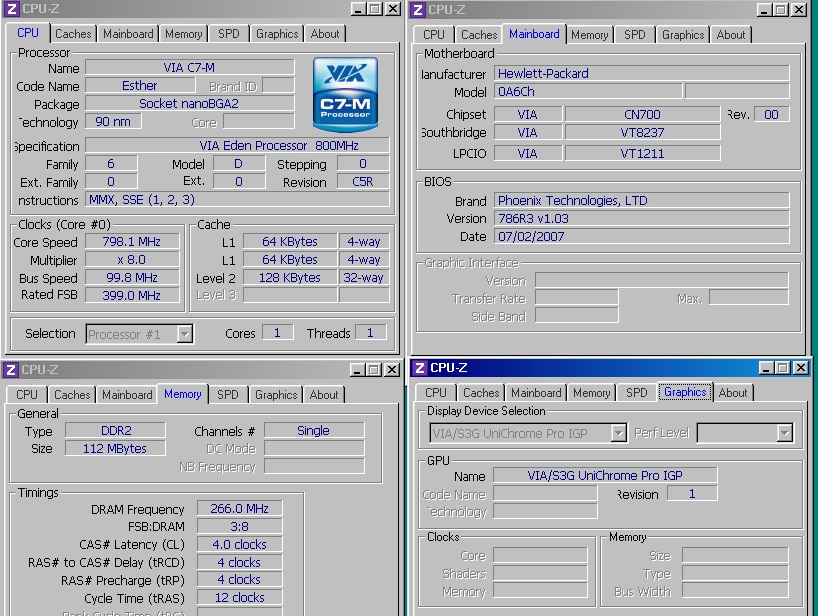Switch to Caches tab in the CPU window
Image resolution: width=818 pixels, height=616 pixels.
(x=73, y=34)
